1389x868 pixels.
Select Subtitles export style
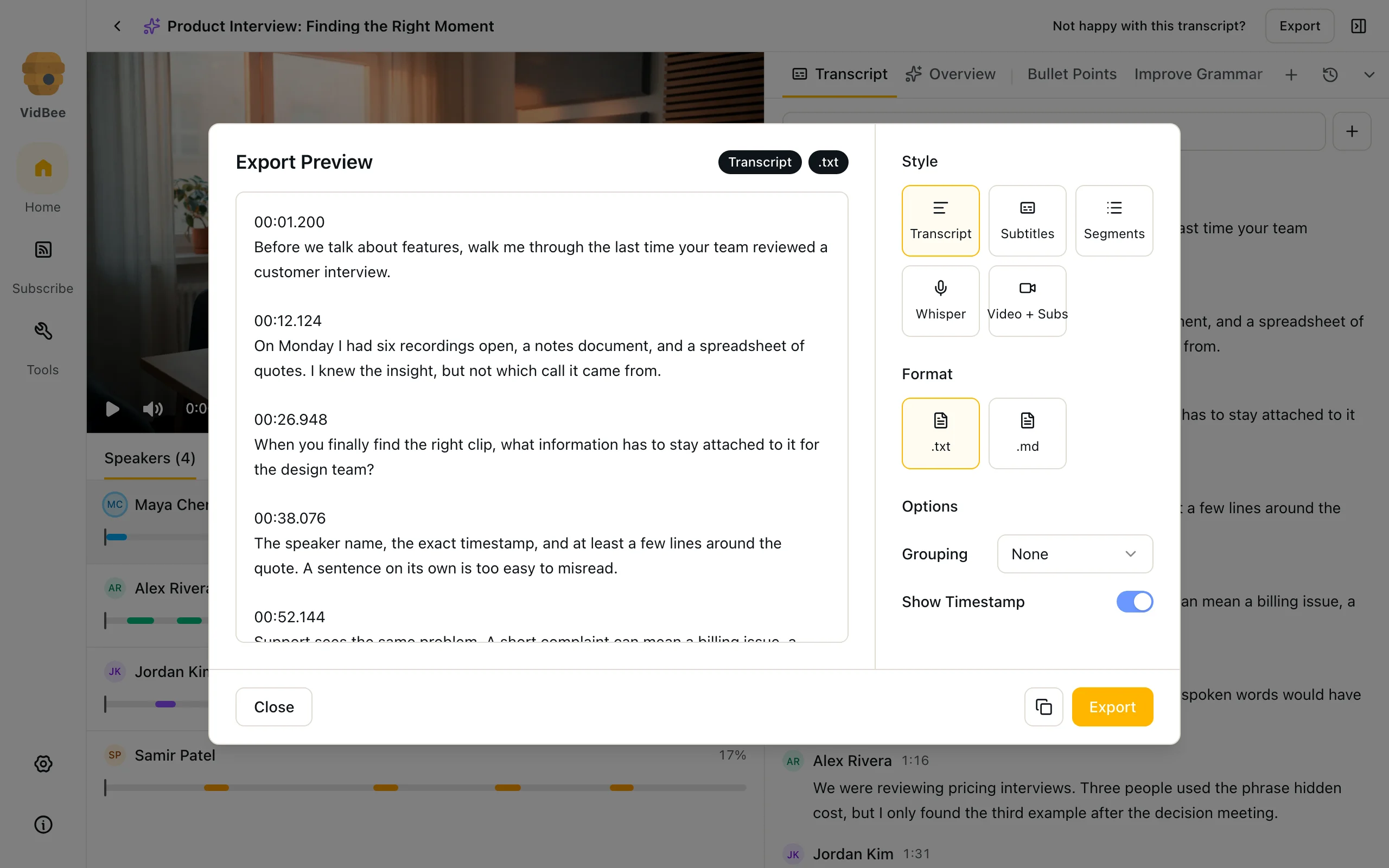pyautogui.click(x=1027, y=220)
